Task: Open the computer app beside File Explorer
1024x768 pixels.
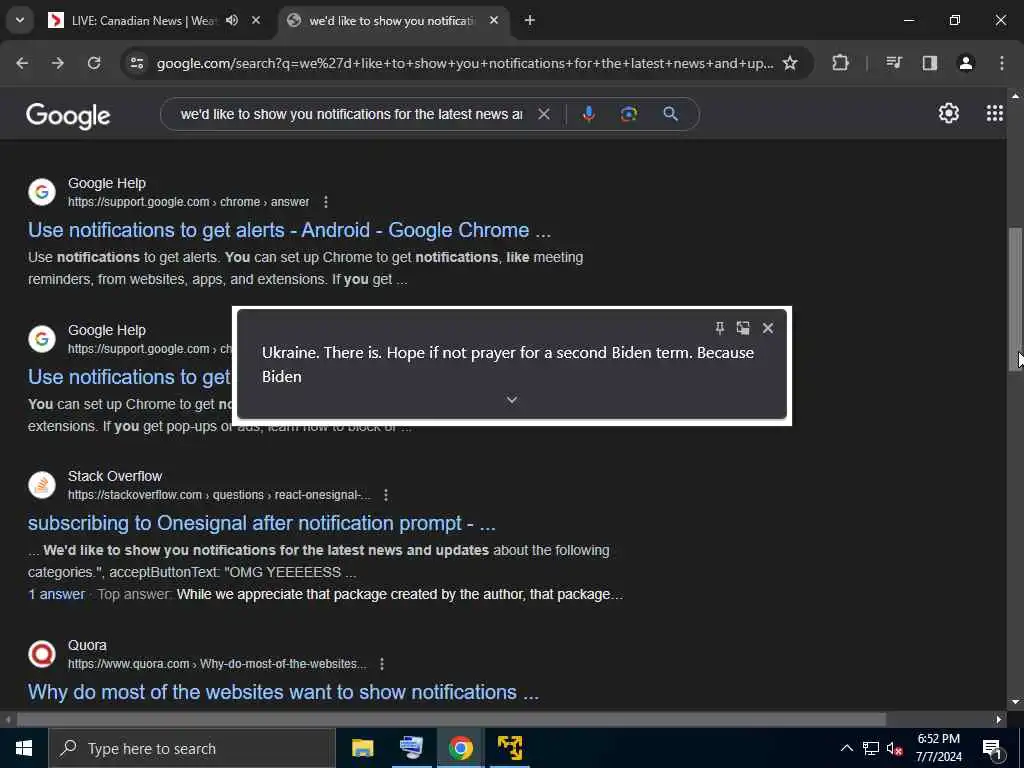Action: pyautogui.click(x=411, y=748)
